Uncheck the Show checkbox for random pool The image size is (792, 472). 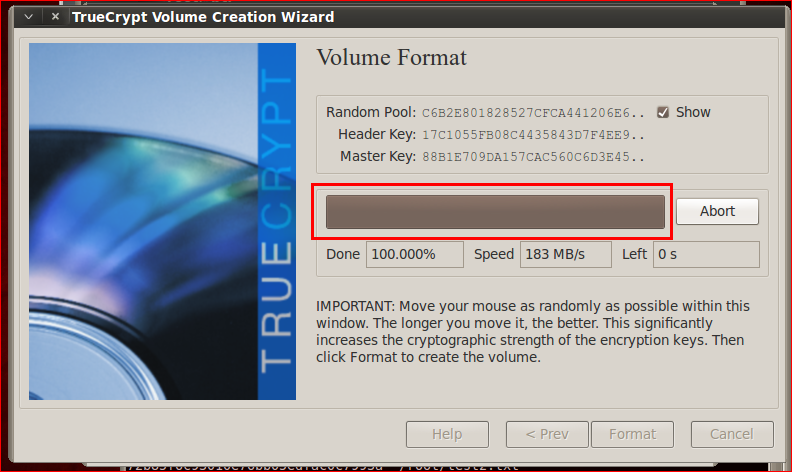point(663,112)
